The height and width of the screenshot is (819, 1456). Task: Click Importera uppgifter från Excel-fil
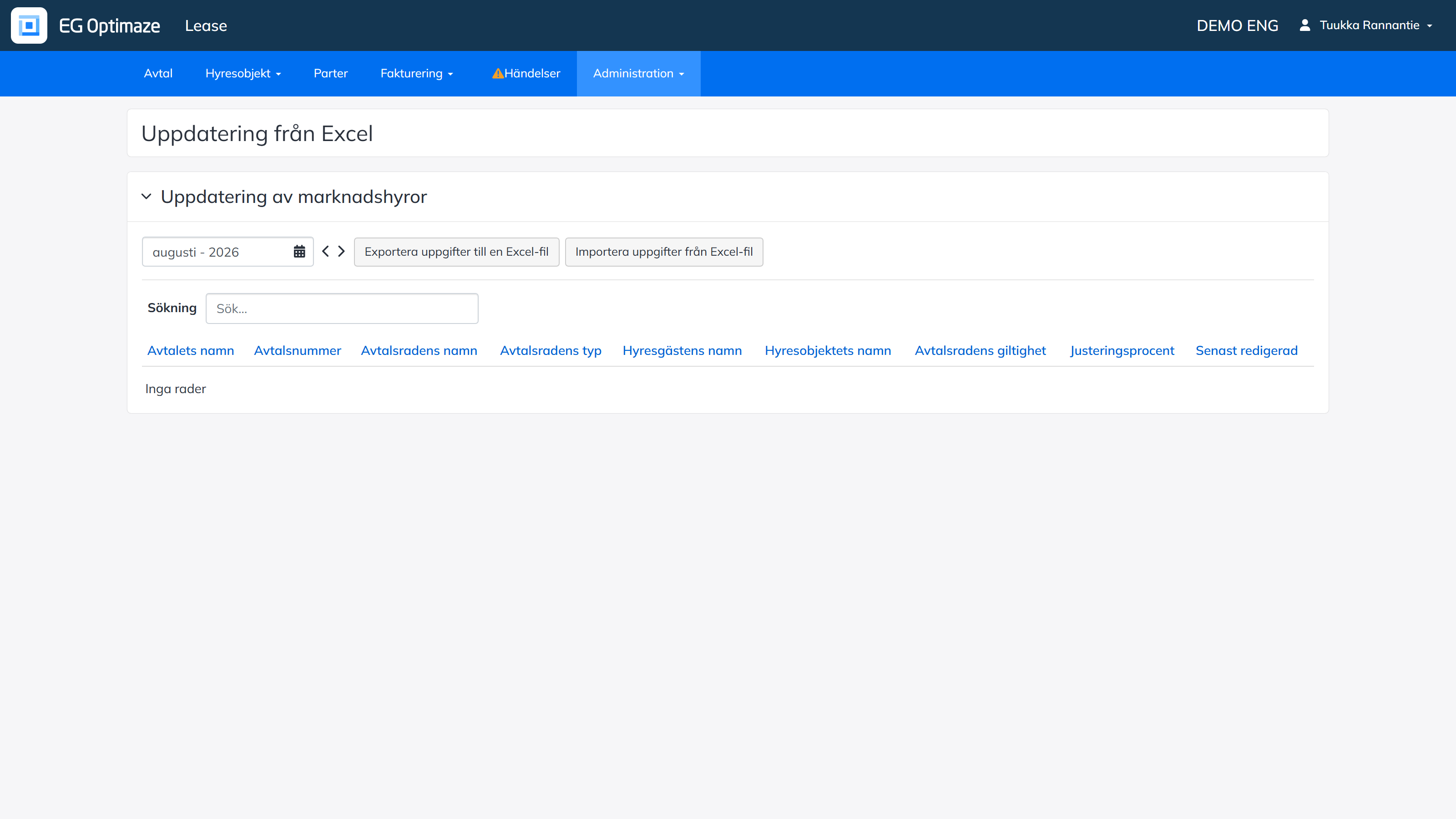tap(664, 252)
